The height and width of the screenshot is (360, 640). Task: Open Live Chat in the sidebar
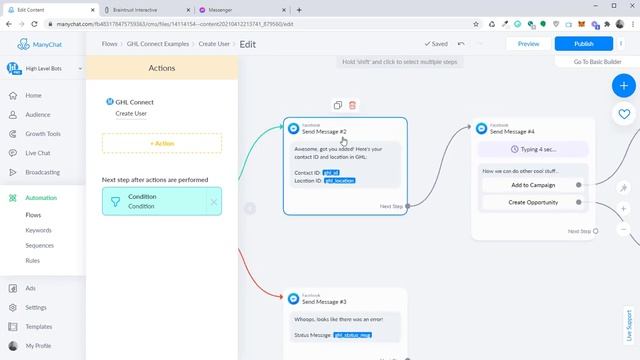click(38, 153)
